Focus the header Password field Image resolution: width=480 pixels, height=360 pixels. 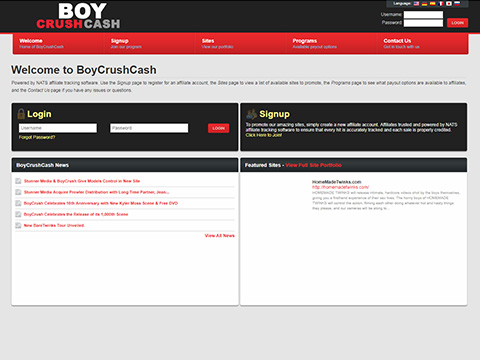(423, 23)
